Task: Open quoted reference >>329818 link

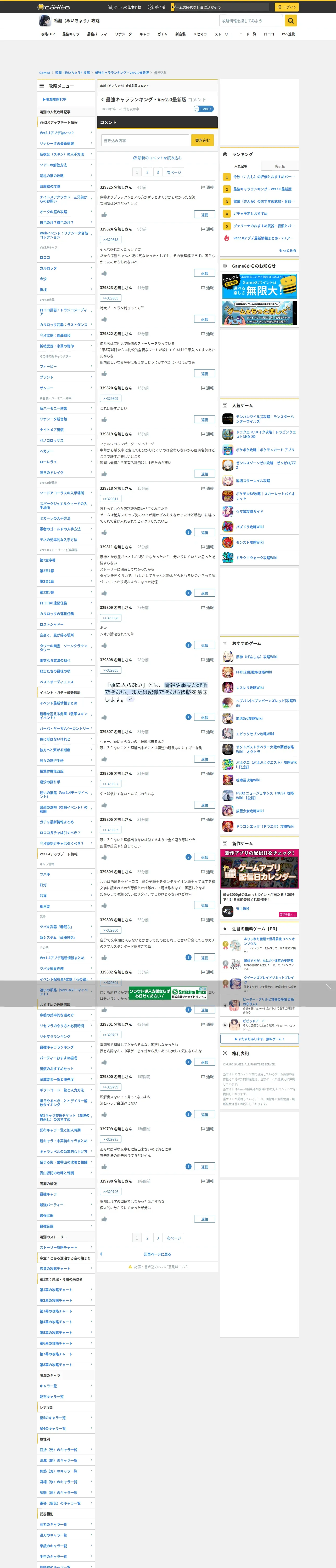Action: (110, 240)
